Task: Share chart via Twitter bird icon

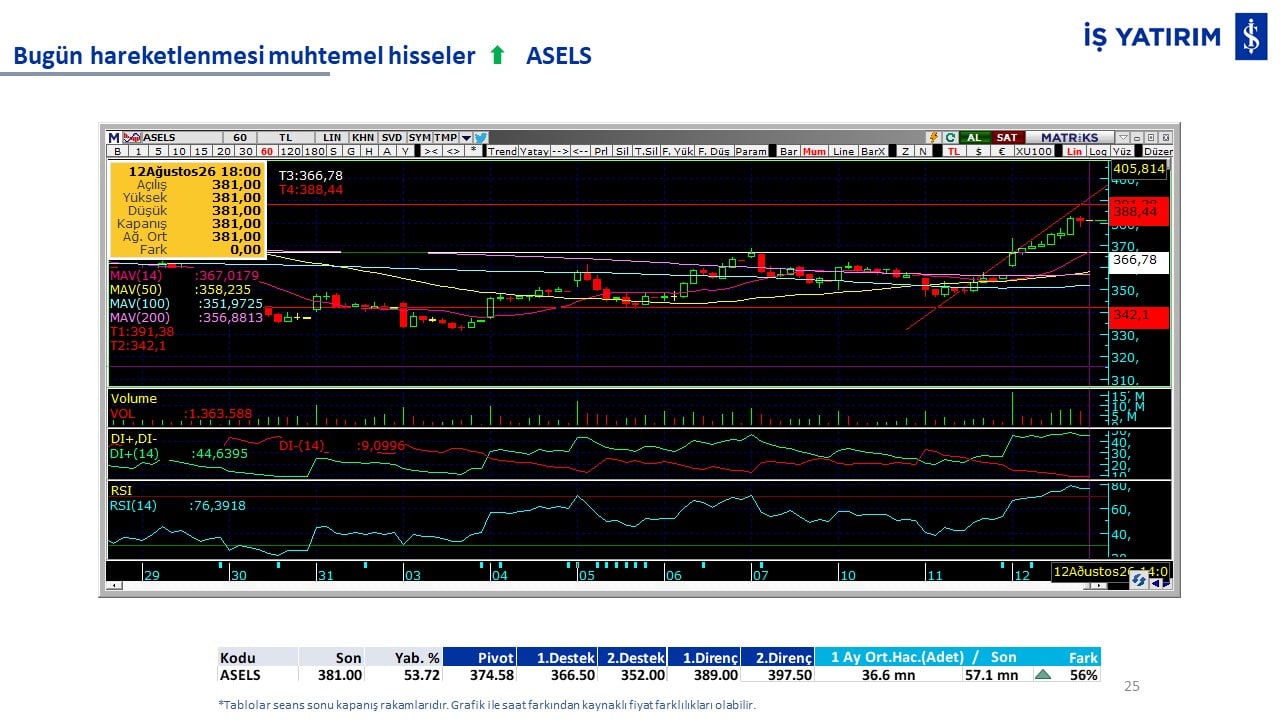Action: [x=480, y=137]
